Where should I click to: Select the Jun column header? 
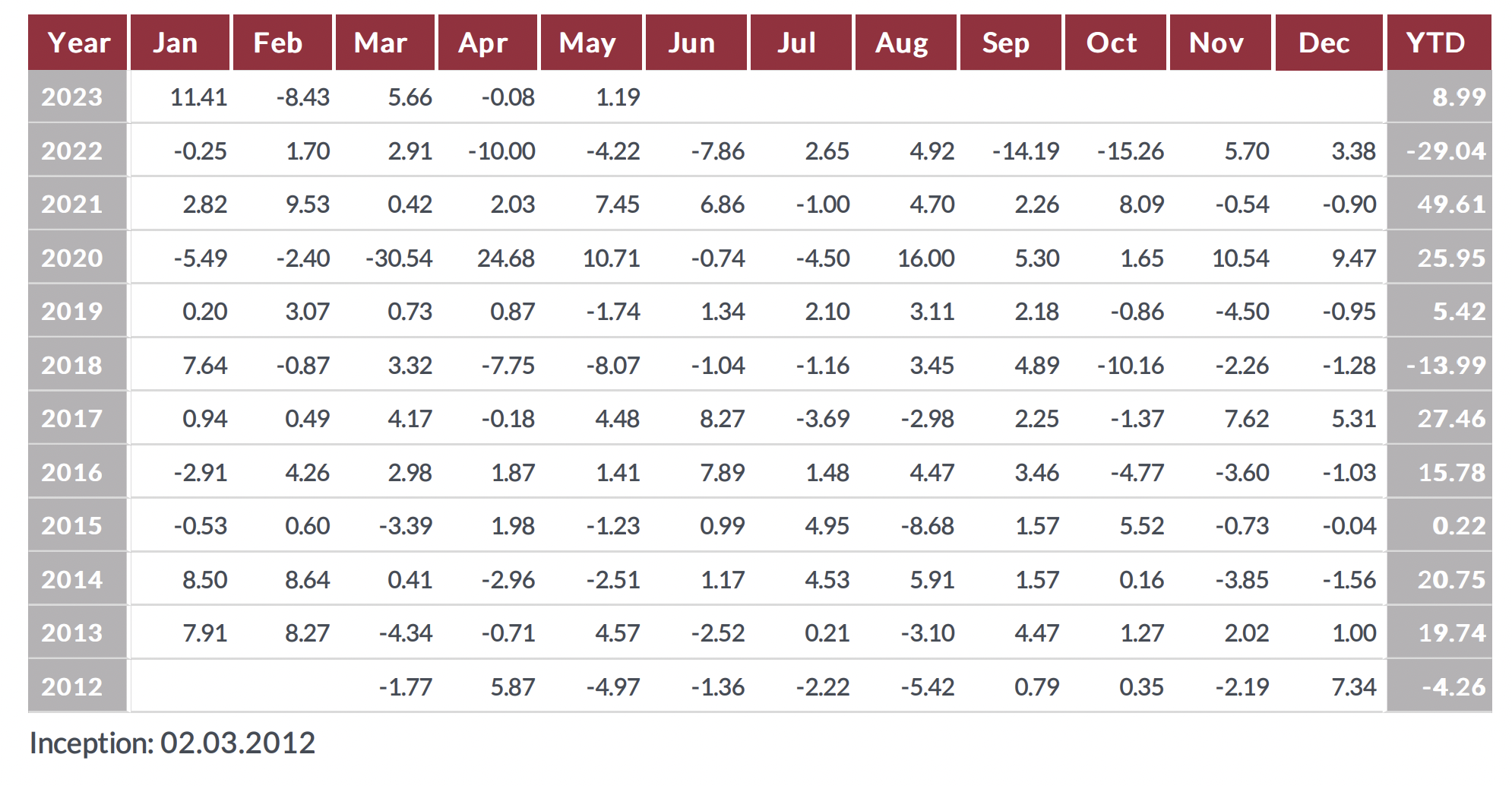[691, 43]
